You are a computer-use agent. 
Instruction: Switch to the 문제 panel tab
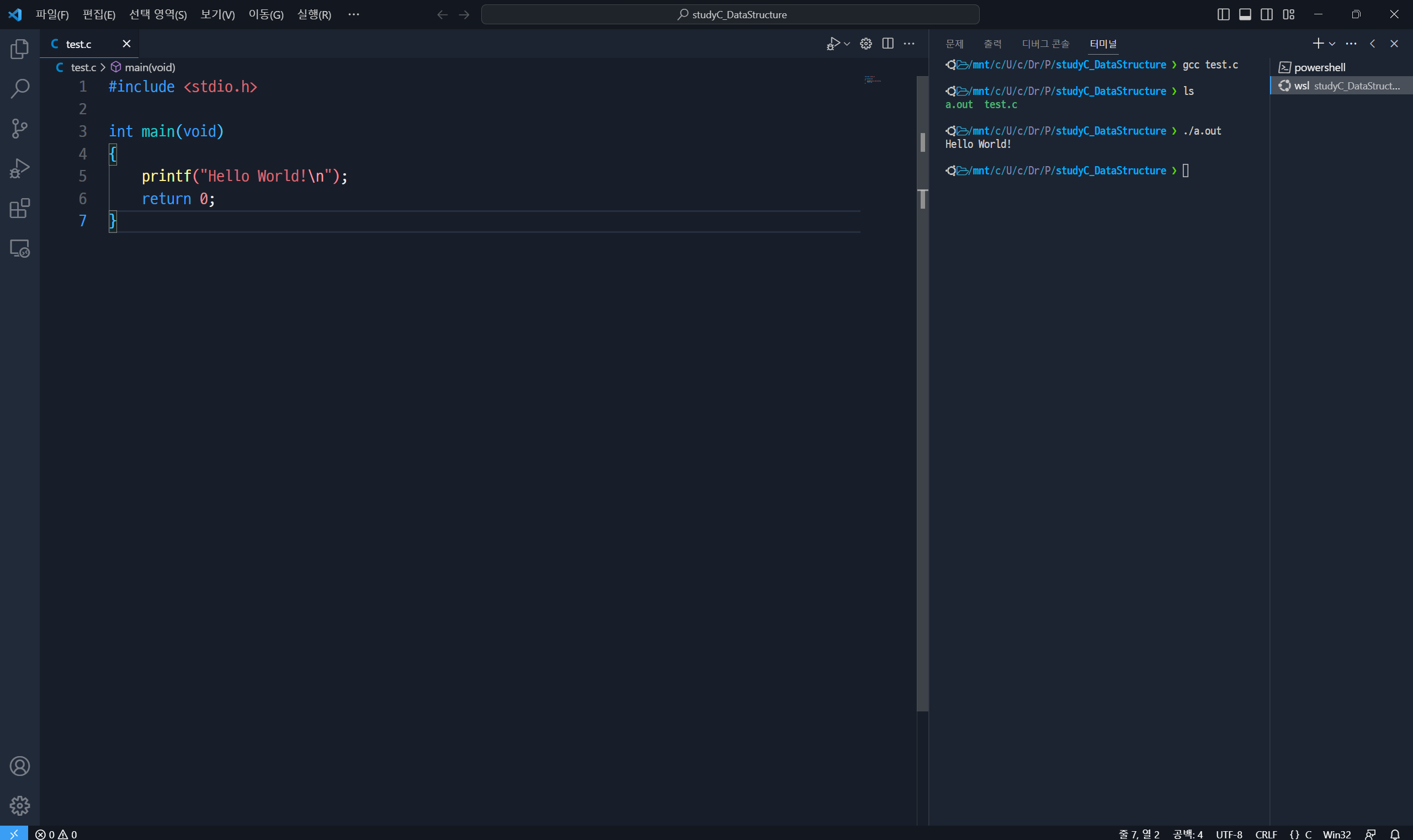tap(954, 44)
